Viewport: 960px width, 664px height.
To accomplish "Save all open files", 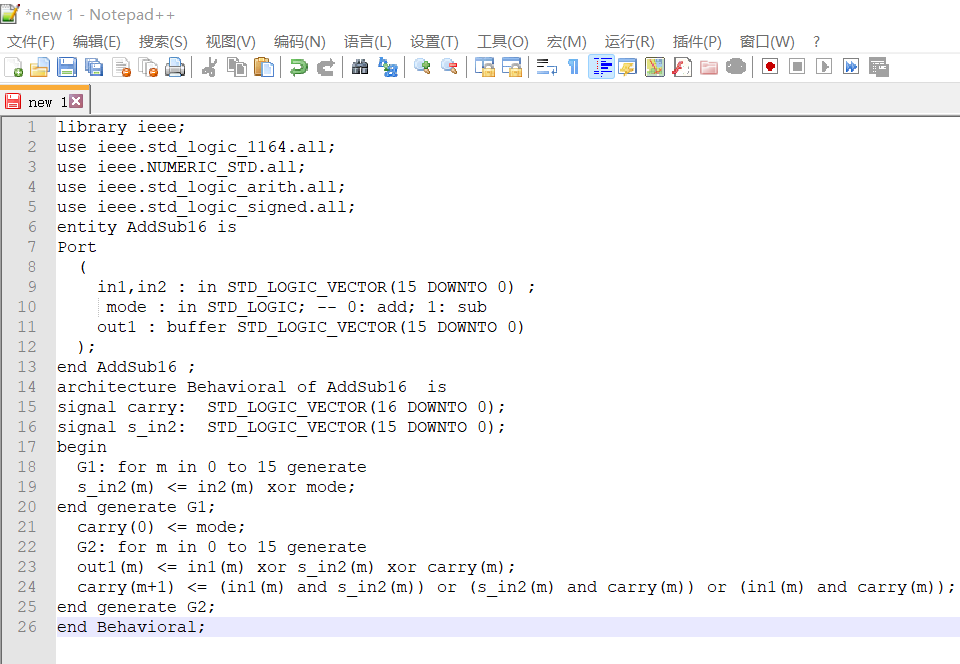I will point(94,67).
